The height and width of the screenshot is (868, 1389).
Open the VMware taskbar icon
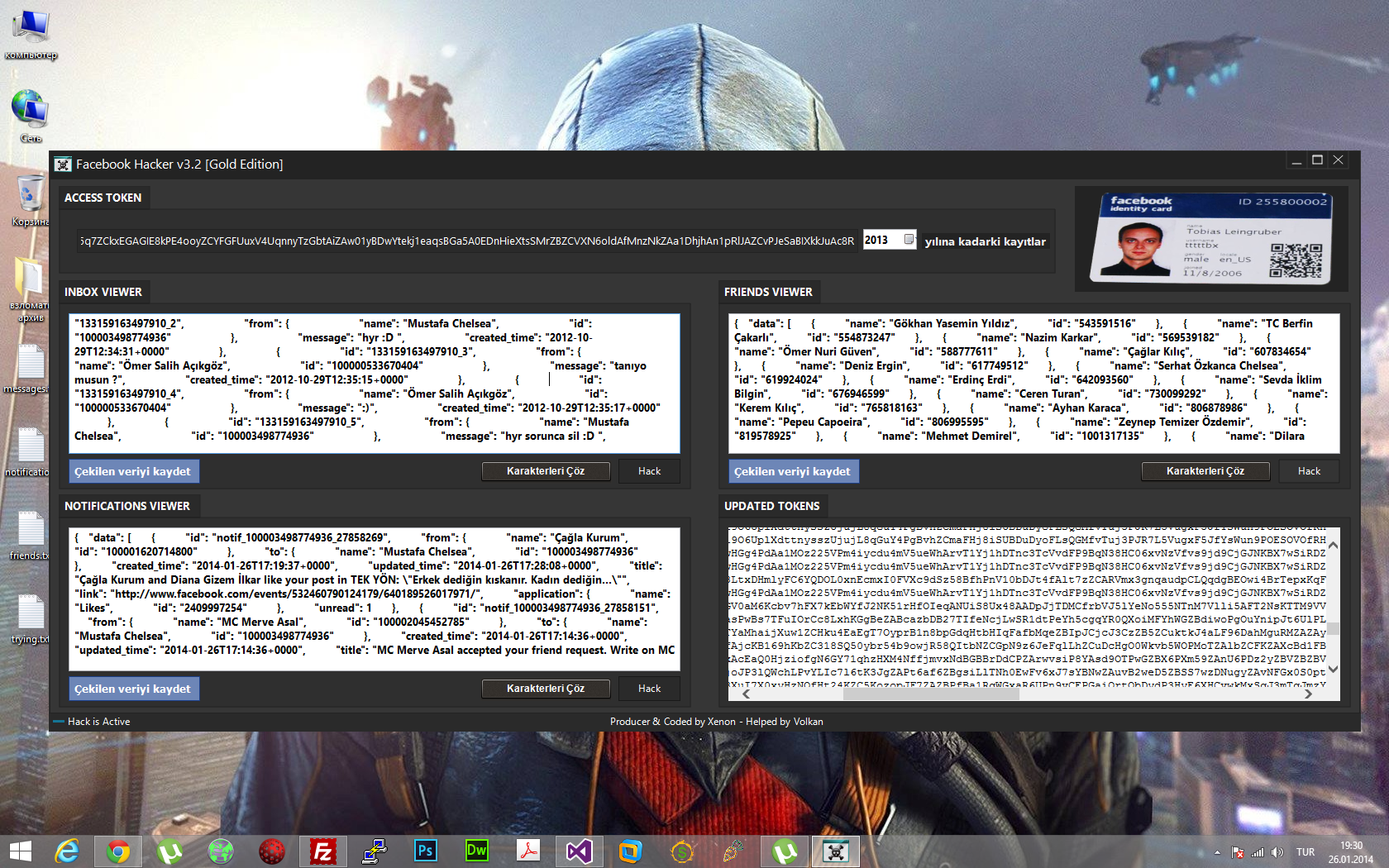click(630, 851)
